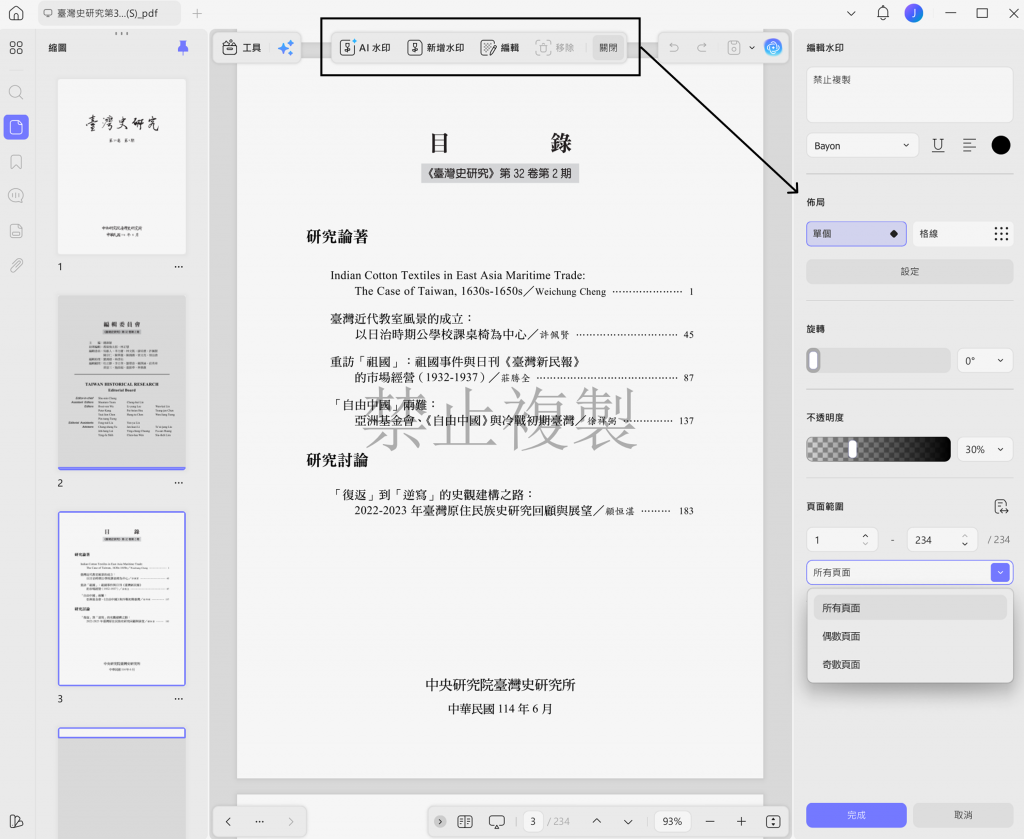This screenshot has width=1024, height=839.
Task: Click 取消 to cancel editing
Action: click(x=963, y=815)
